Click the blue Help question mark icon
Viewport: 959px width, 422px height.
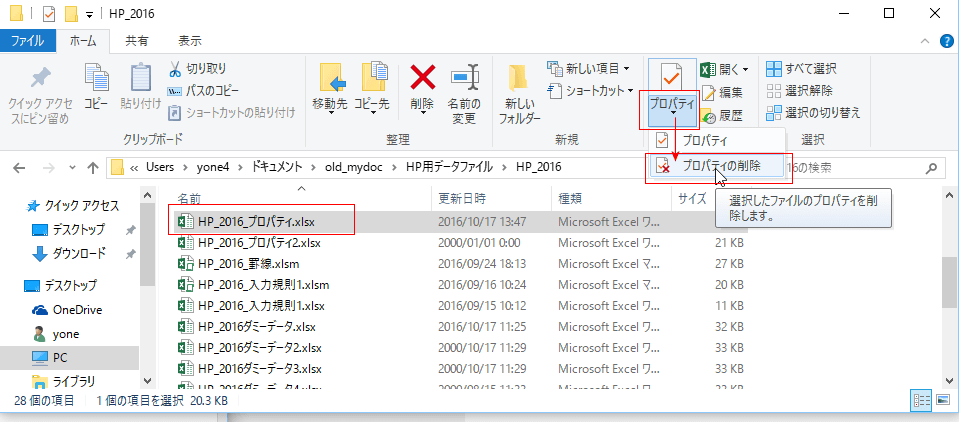[946, 41]
